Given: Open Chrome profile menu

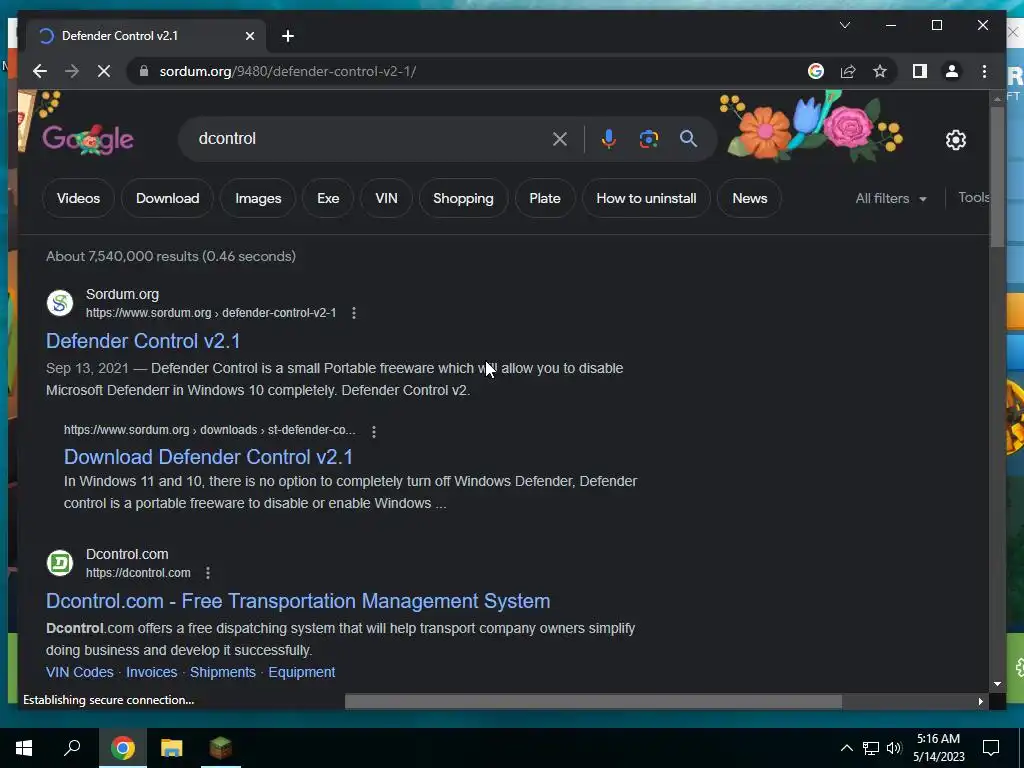Looking at the screenshot, I should tap(952, 71).
